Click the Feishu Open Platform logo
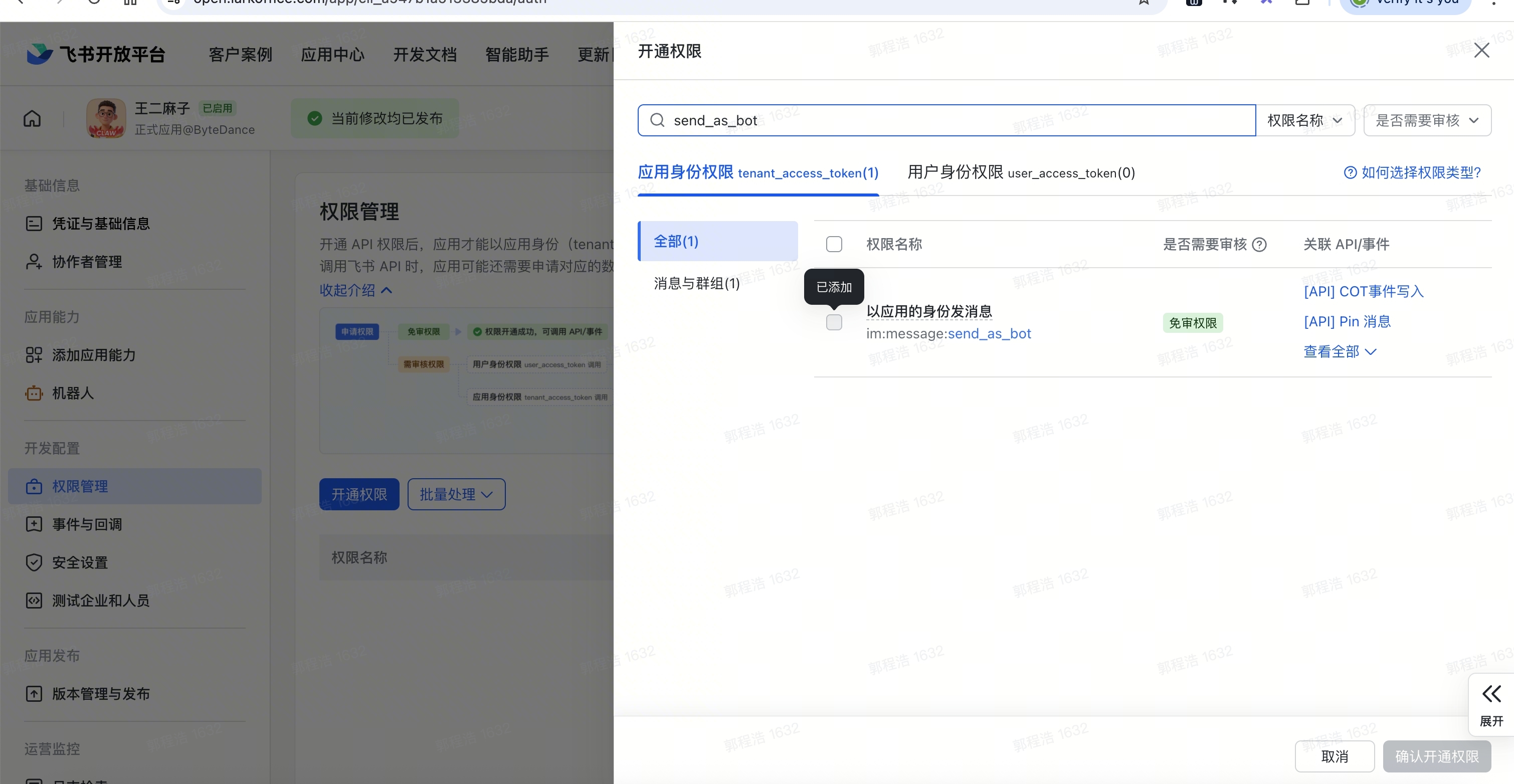Viewport: 1514px width, 784px height. point(96,54)
